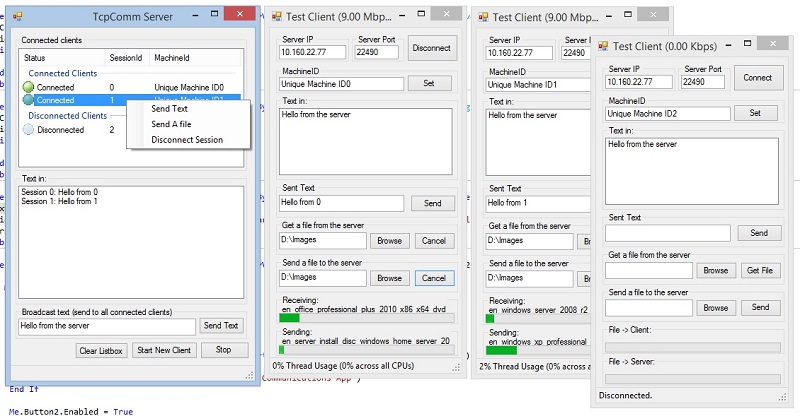Click Get a file path field, first client

point(323,240)
